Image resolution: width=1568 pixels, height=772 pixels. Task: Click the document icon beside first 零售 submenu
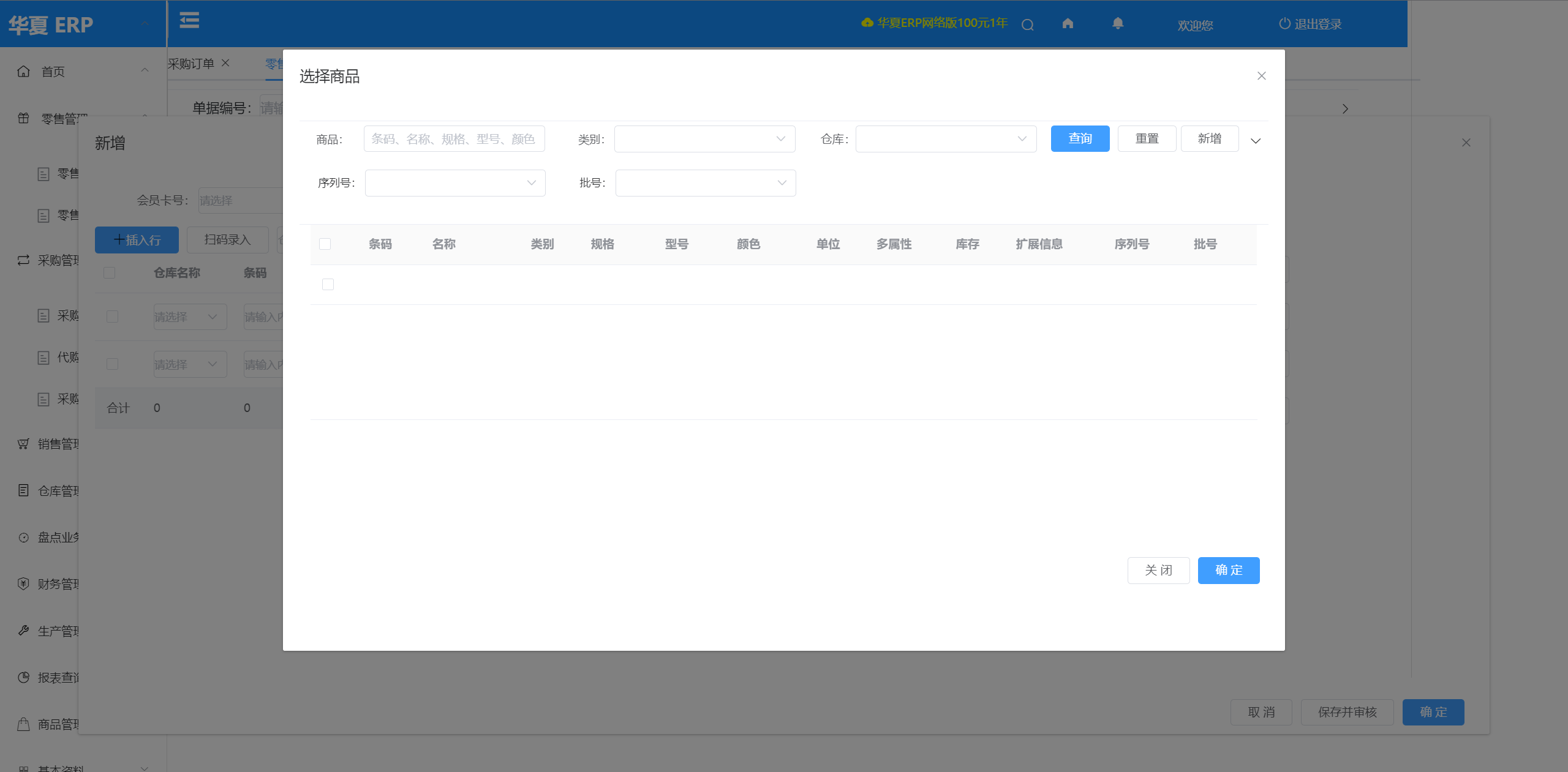tap(43, 174)
